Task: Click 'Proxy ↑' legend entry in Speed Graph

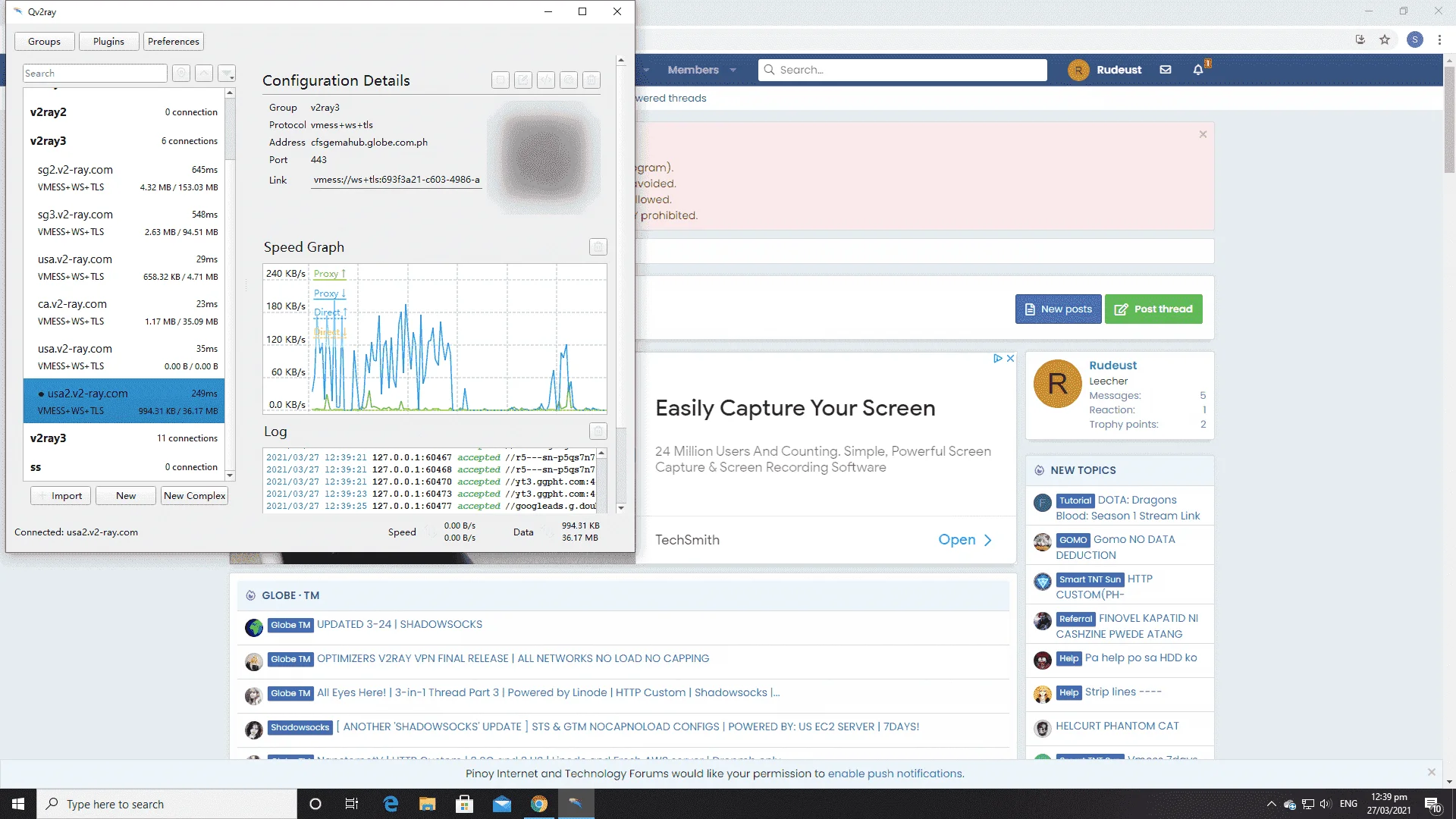Action: 330,274
